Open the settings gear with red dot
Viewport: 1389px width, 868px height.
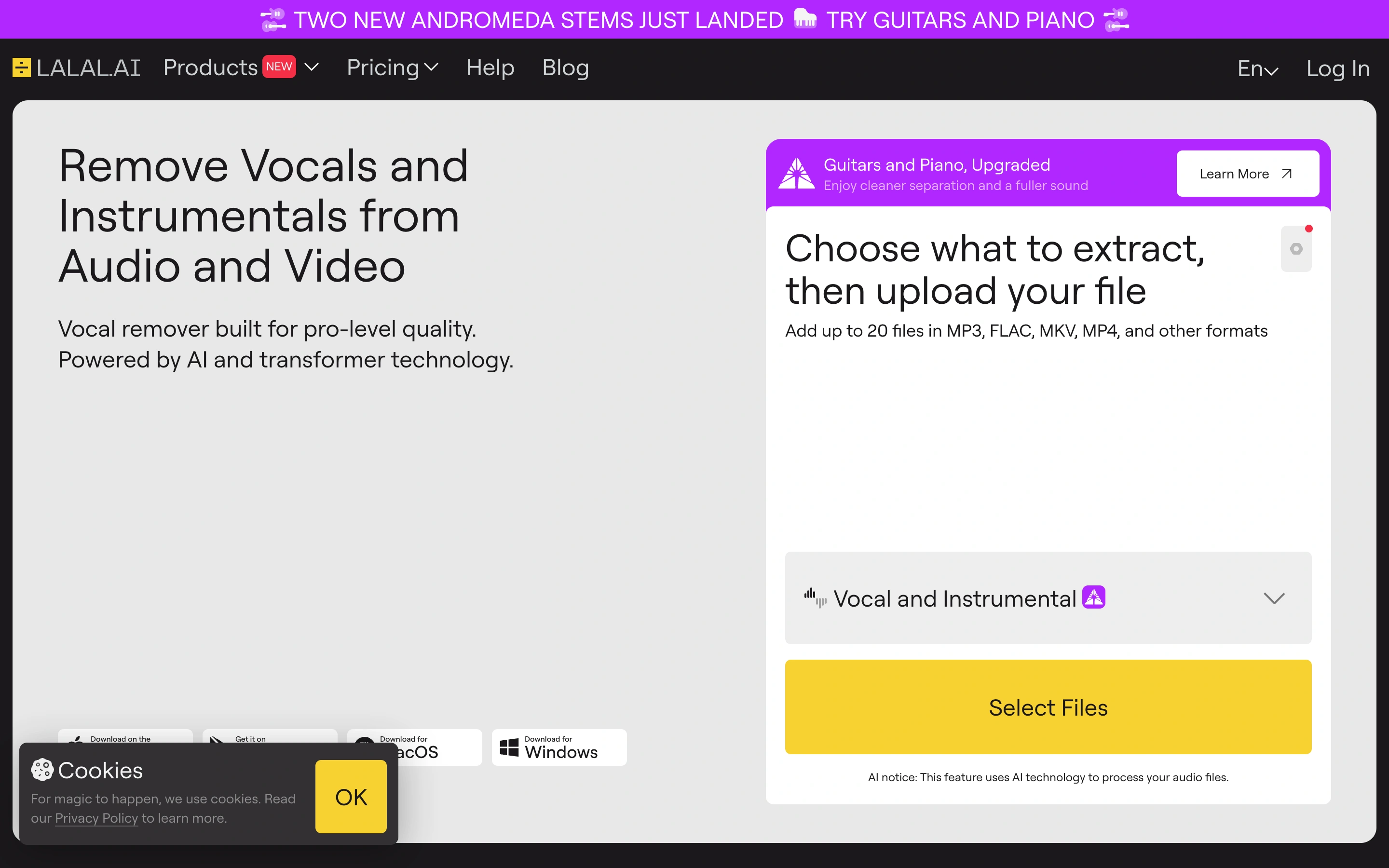1296,248
